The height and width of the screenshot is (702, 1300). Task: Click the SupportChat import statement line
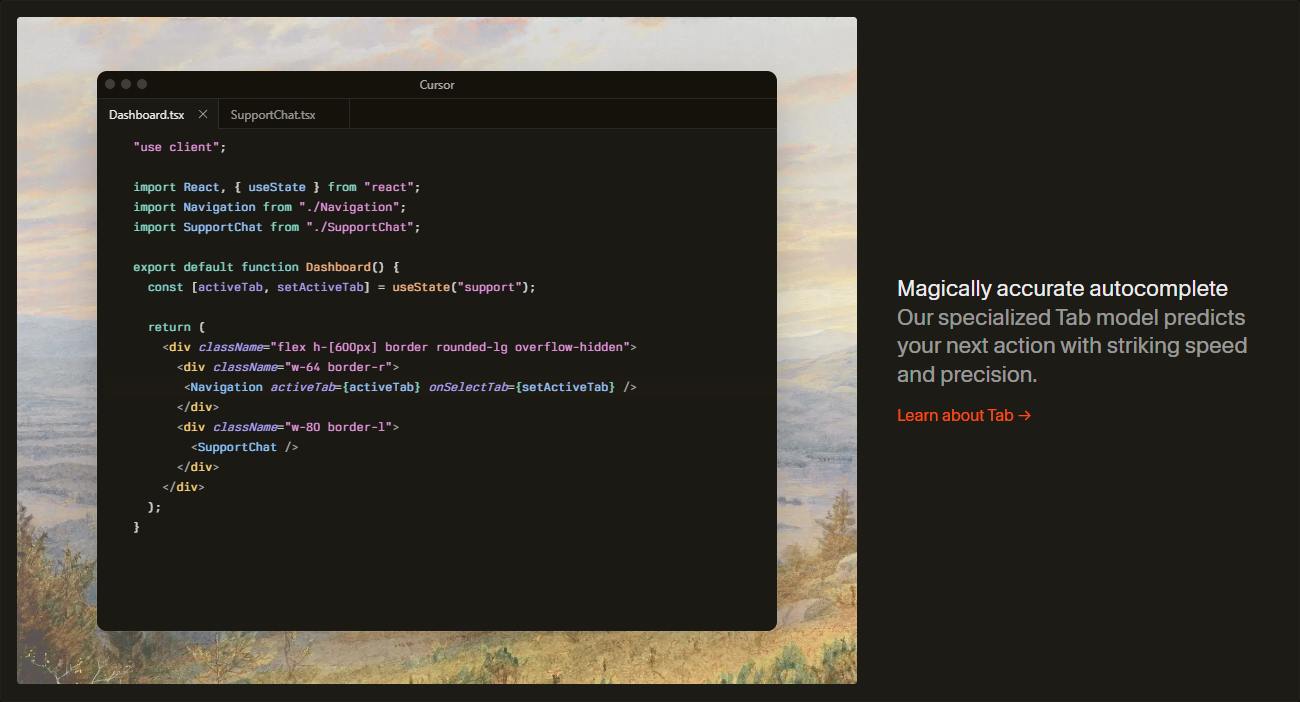(275, 226)
